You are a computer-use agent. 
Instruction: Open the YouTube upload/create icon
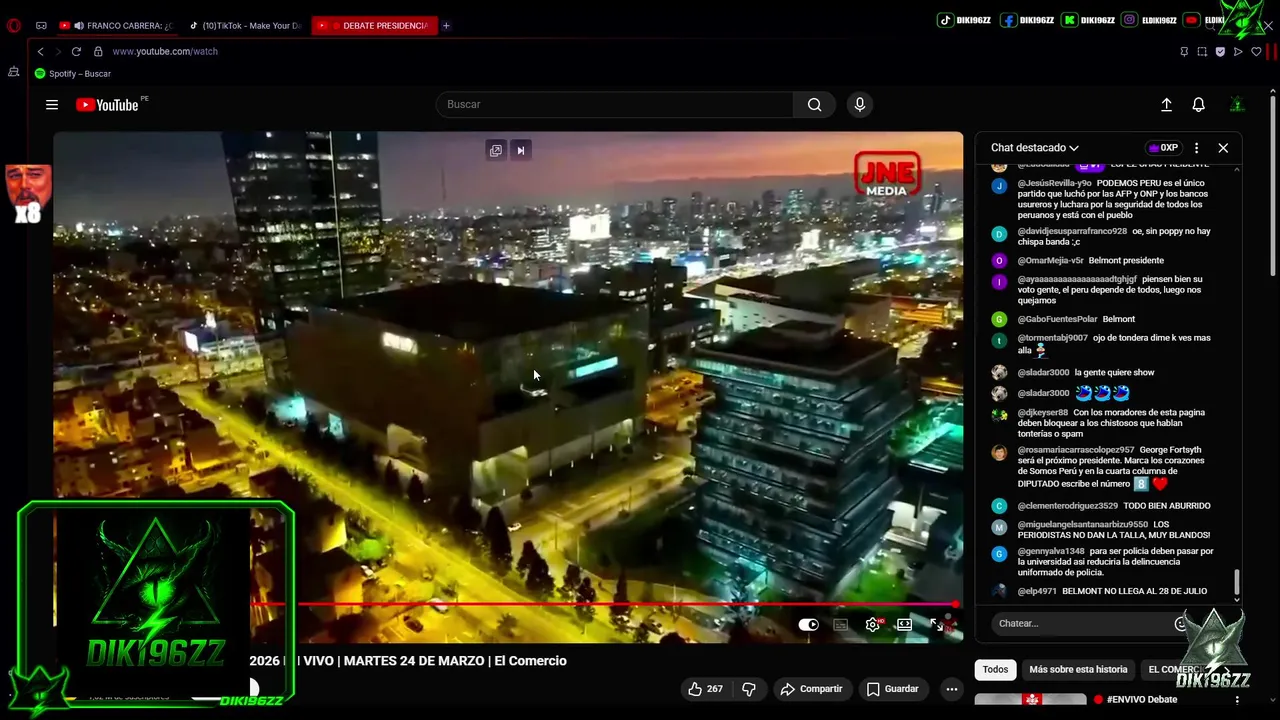pyautogui.click(x=1166, y=105)
